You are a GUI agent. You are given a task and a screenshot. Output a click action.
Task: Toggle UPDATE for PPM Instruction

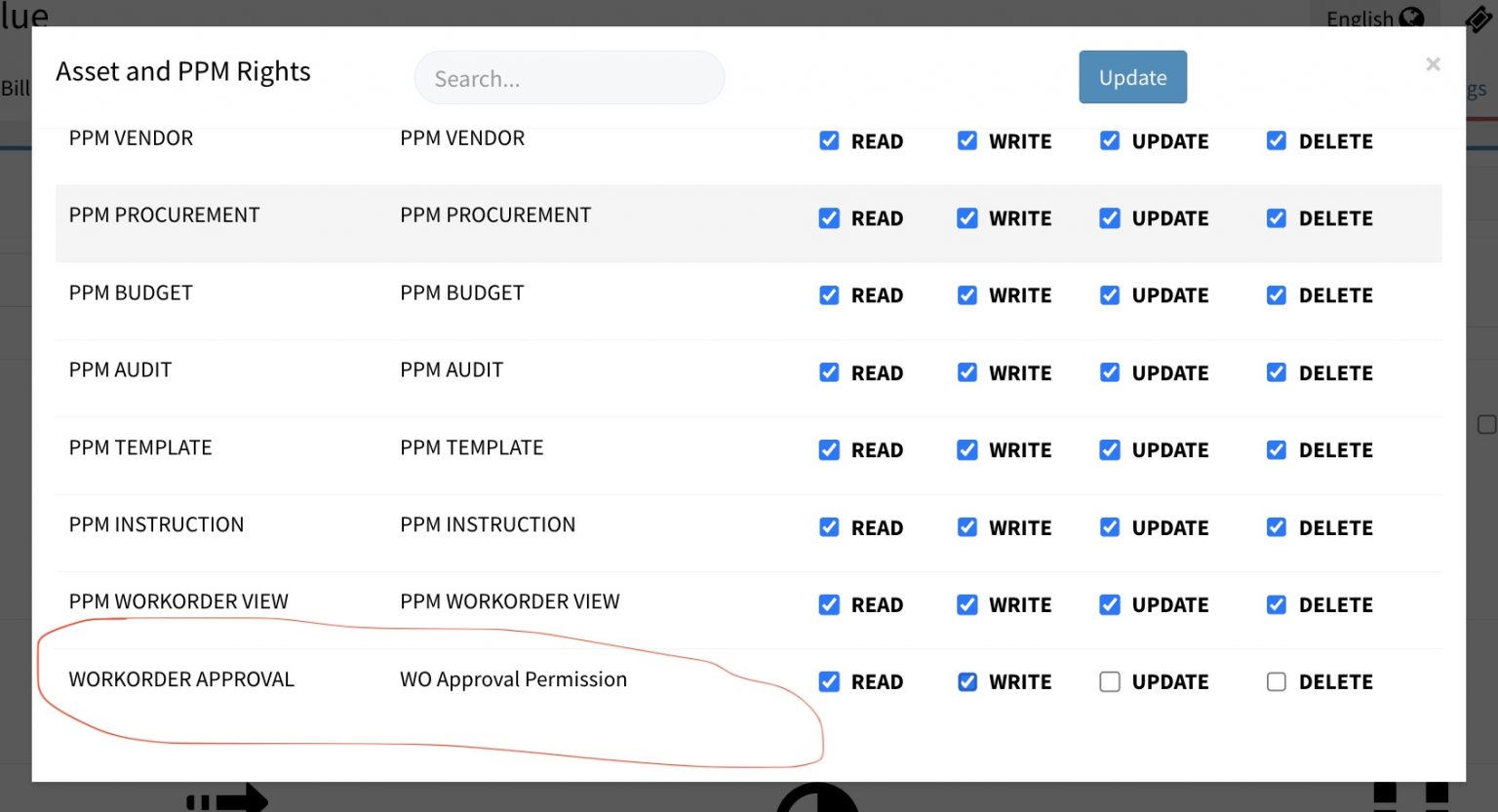pos(1110,527)
